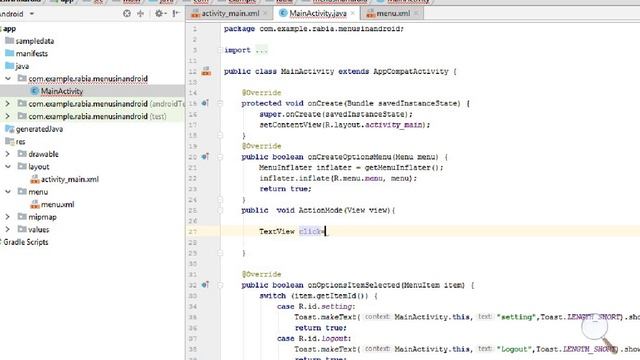
Task: Click the menu.xml file icon in tree
Action: click(35, 204)
